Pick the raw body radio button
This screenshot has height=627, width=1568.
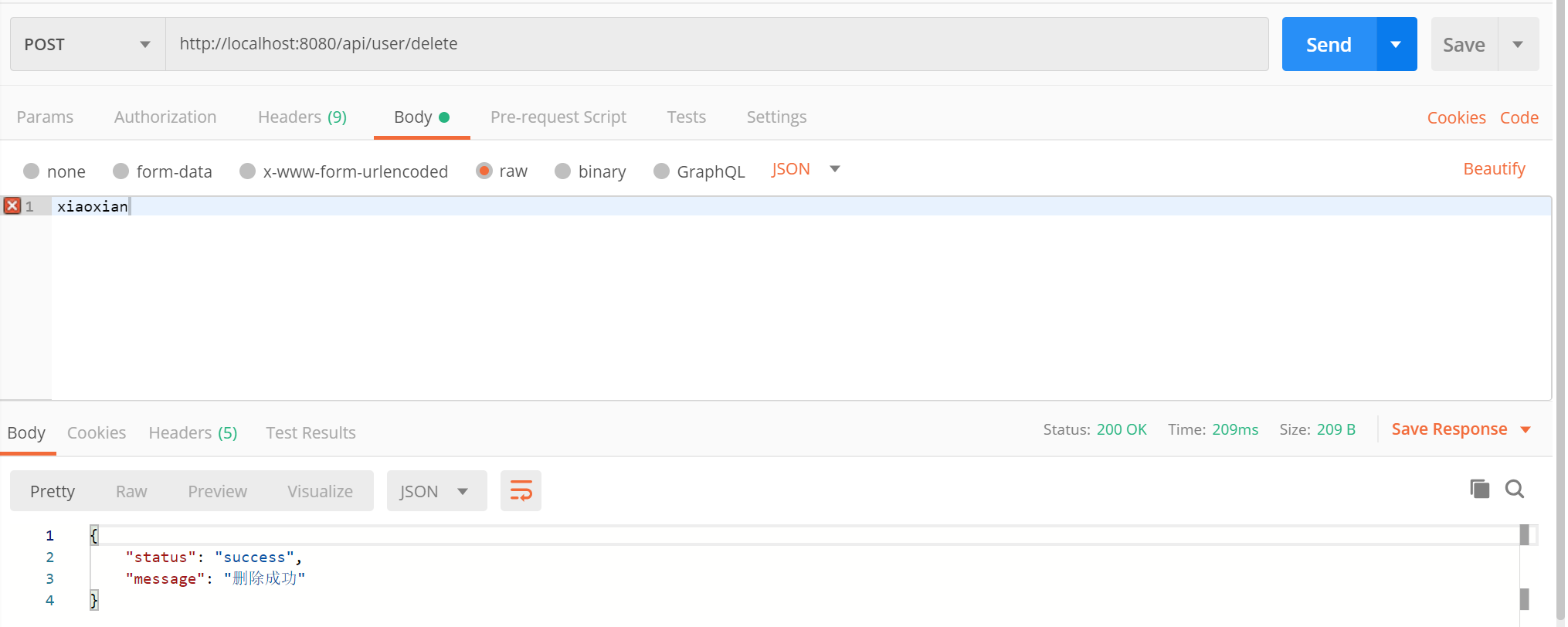click(484, 171)
